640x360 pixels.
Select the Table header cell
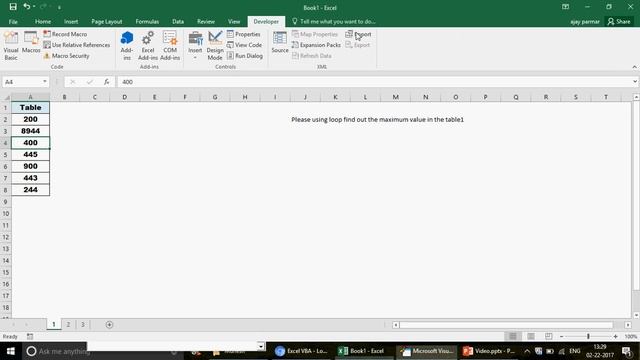pyautogui.click(x=31, y=107)
